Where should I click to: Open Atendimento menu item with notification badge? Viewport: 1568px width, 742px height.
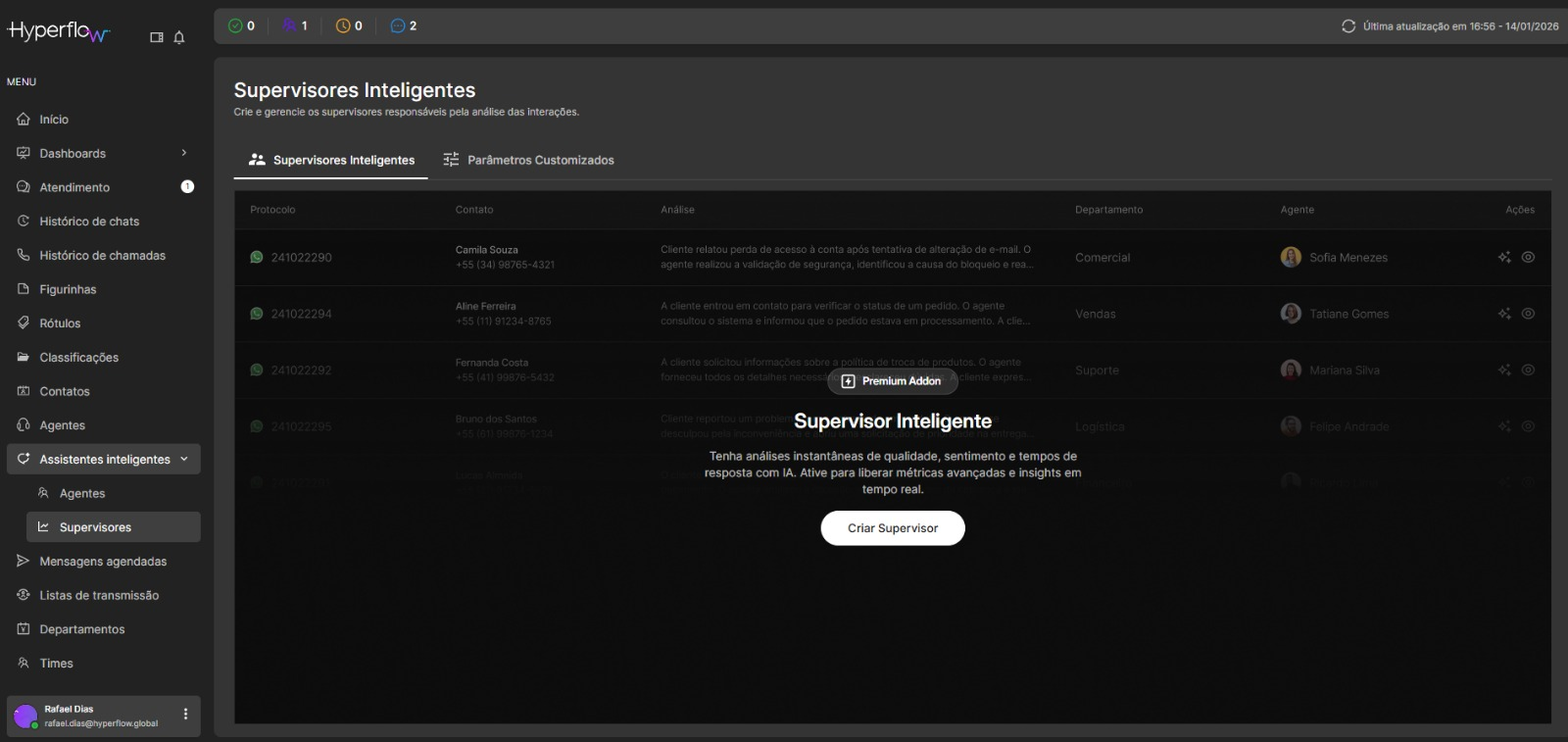coord(74,187)
